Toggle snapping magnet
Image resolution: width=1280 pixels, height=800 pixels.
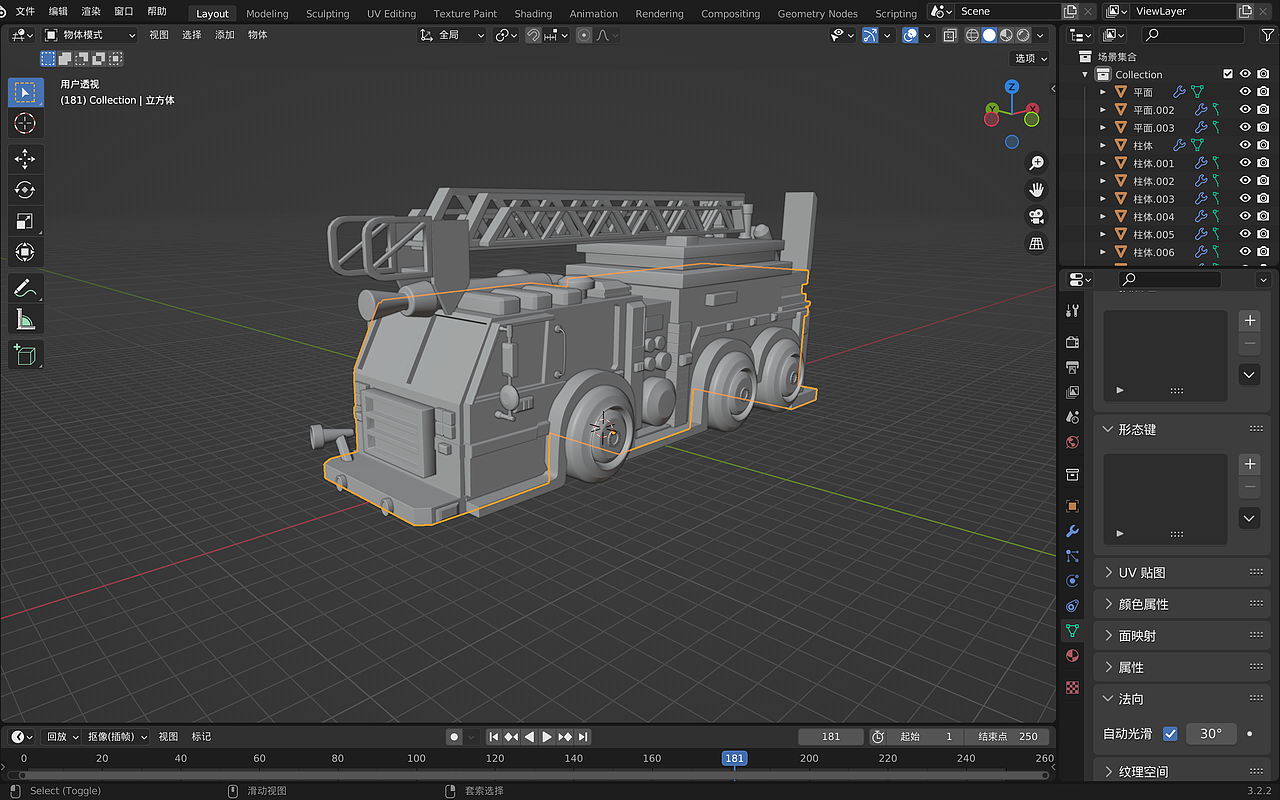[534, 35]
